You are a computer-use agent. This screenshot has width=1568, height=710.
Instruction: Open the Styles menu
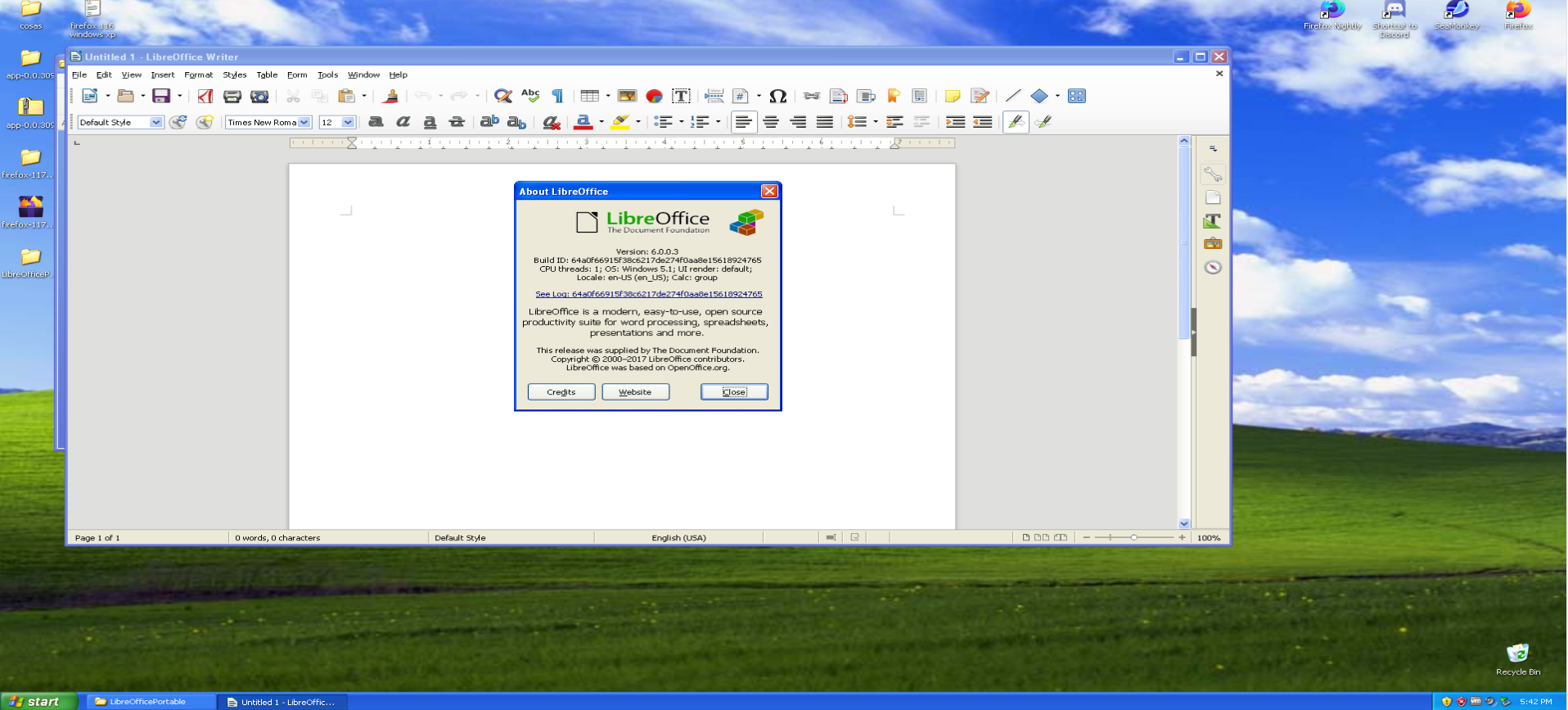(x=234, y=75)
